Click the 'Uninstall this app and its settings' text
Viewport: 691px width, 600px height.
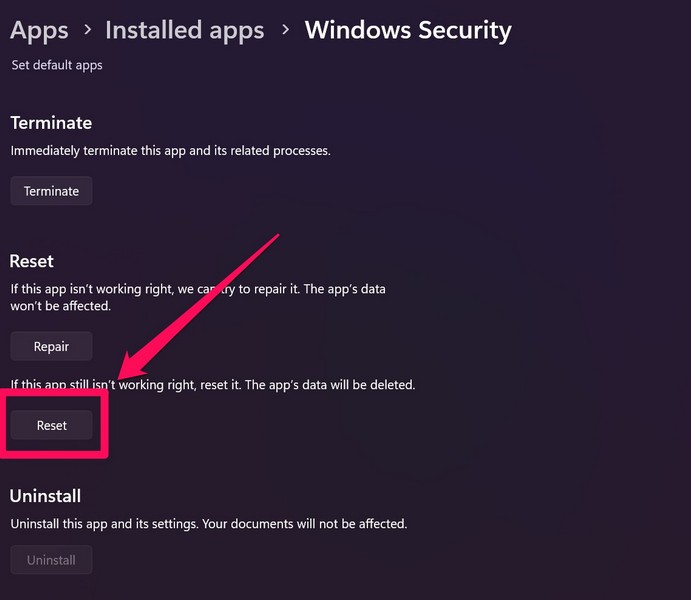pyautogui.click(x=208, y=523)
